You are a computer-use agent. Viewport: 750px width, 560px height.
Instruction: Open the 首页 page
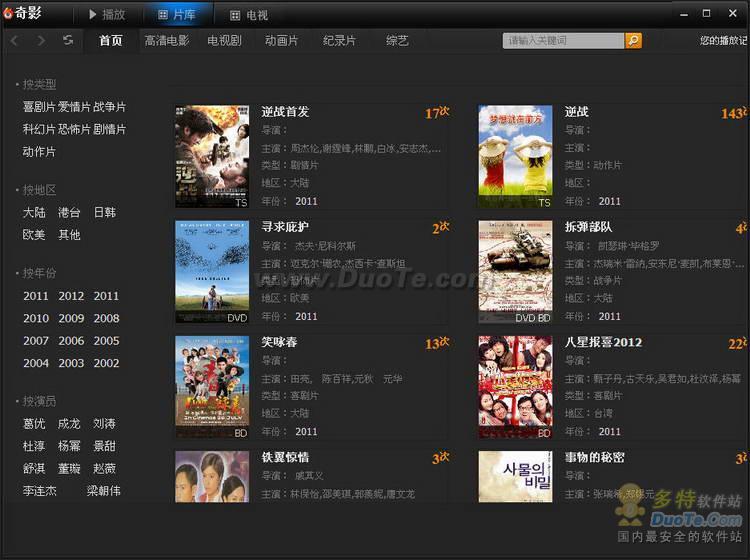coord(110,41)
